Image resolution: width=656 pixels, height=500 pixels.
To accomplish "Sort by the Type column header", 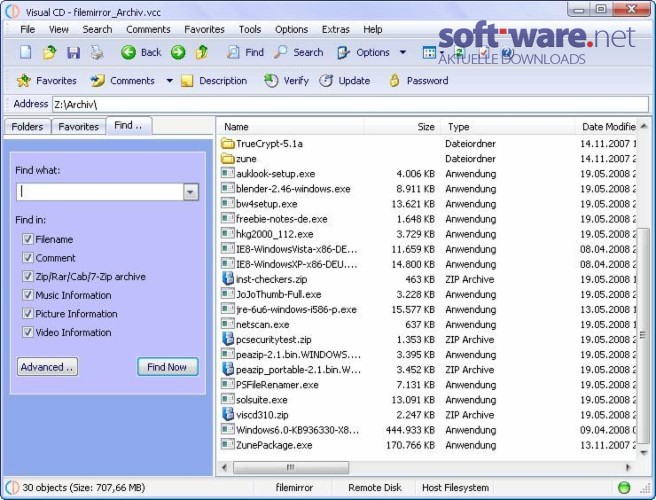I will [507, 126].
